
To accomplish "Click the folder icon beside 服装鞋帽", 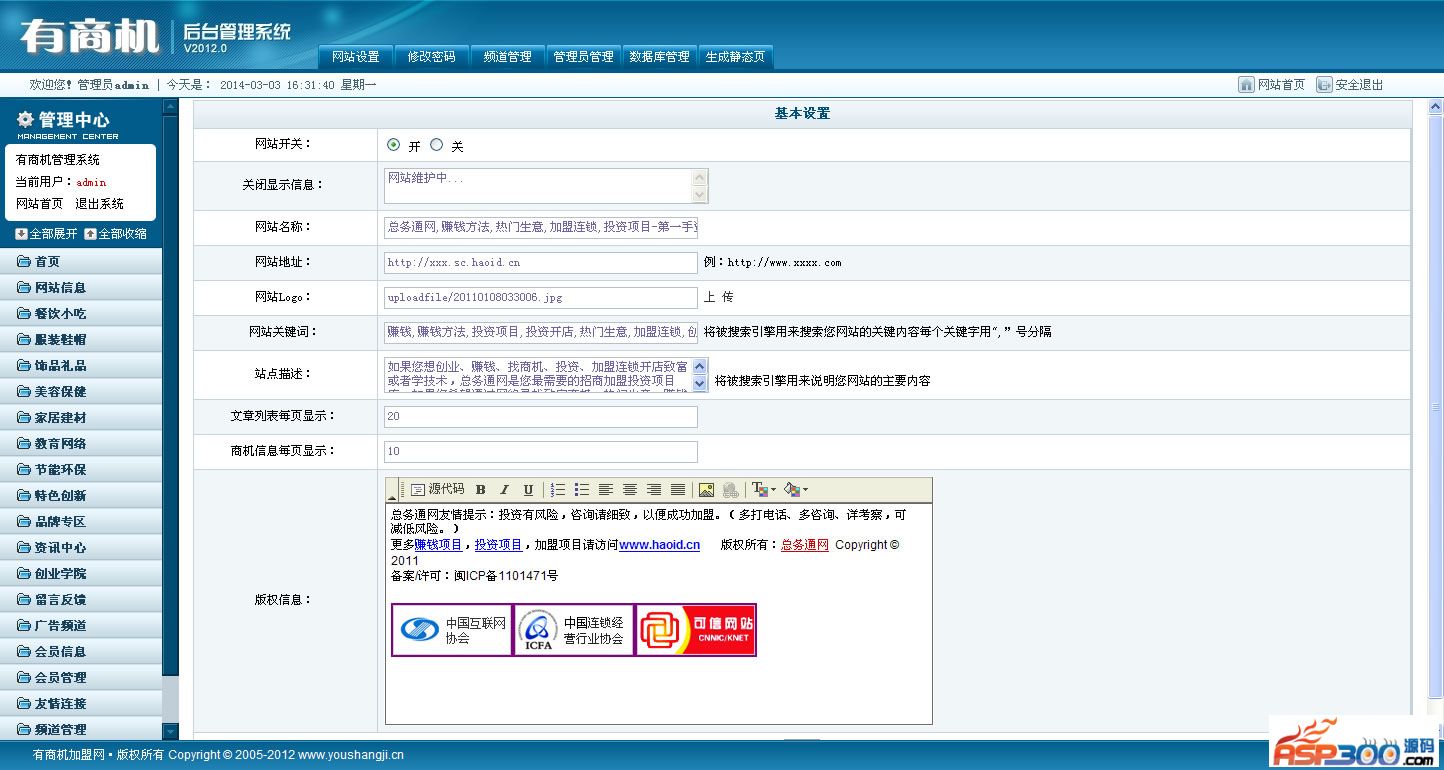I will coord(24,340).
